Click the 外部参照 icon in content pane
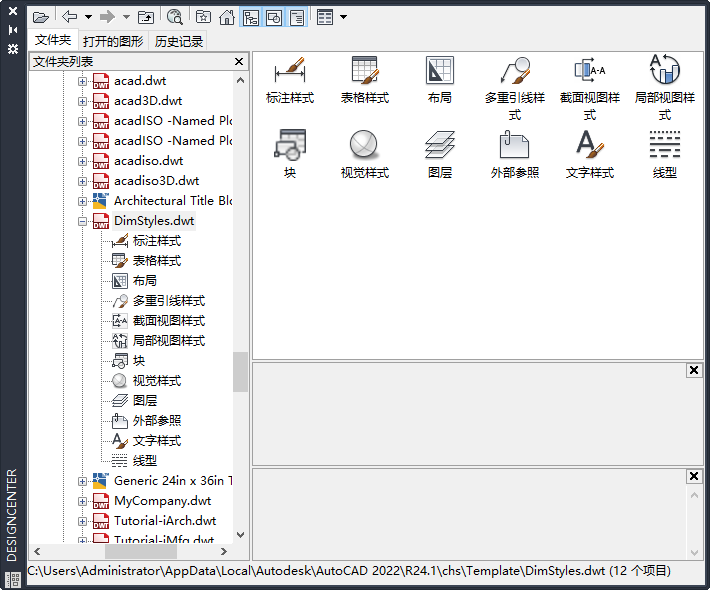Image resolution: width=710 pixels, height=590 pixels. pos(514,144)
